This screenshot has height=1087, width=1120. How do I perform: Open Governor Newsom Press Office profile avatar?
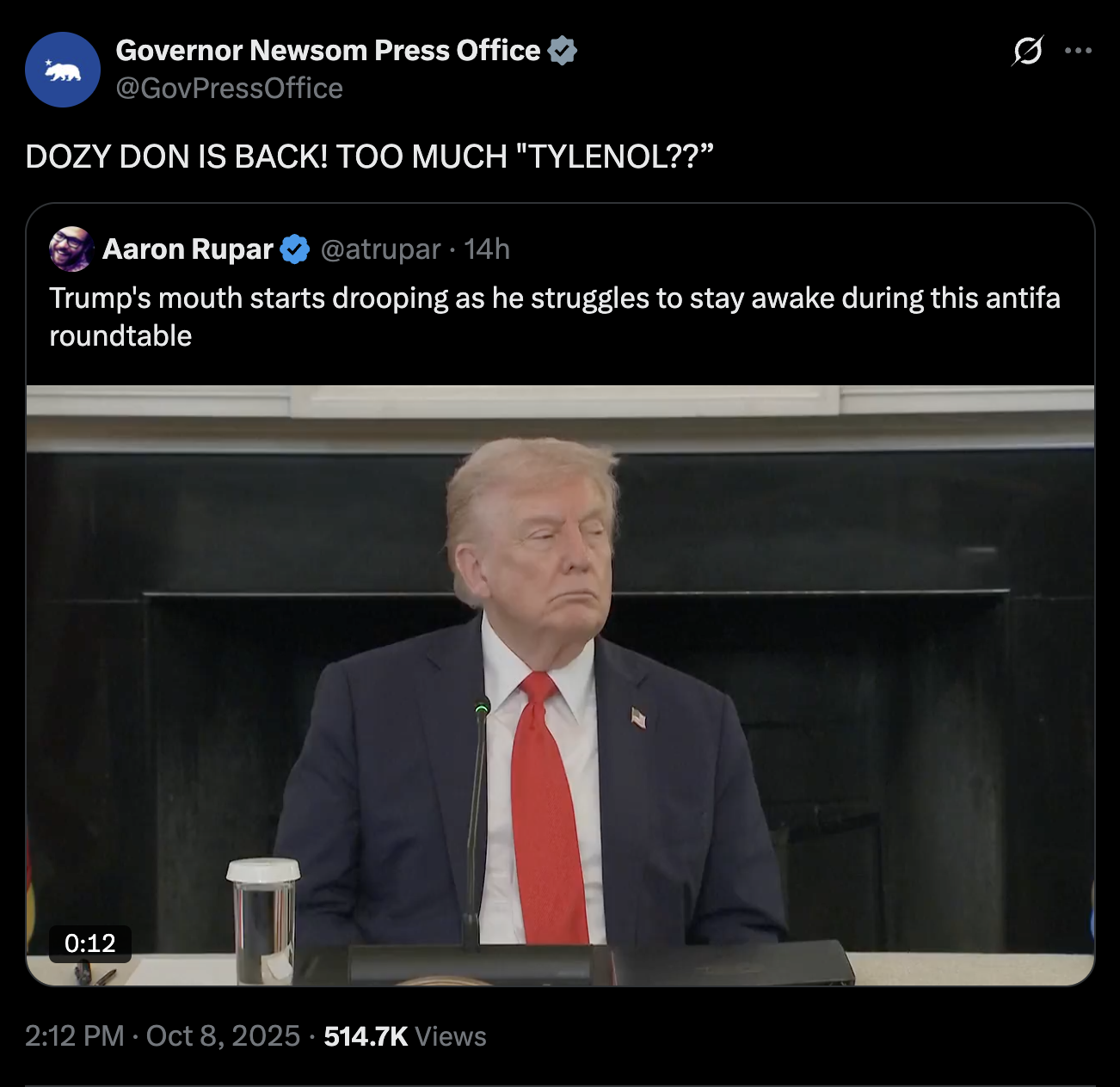(63, 70)
